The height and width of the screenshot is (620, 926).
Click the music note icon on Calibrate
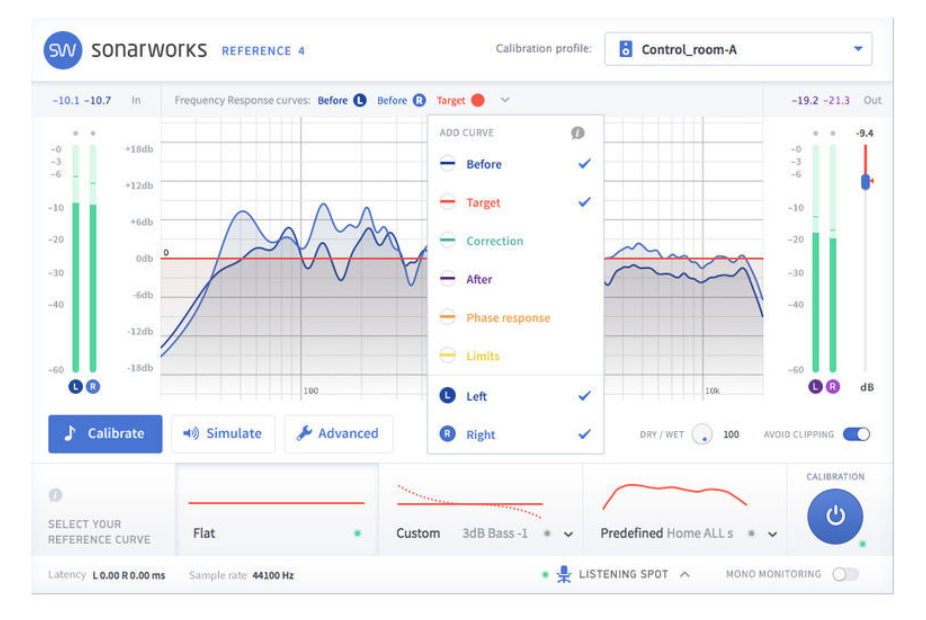[x=70, y=433]
